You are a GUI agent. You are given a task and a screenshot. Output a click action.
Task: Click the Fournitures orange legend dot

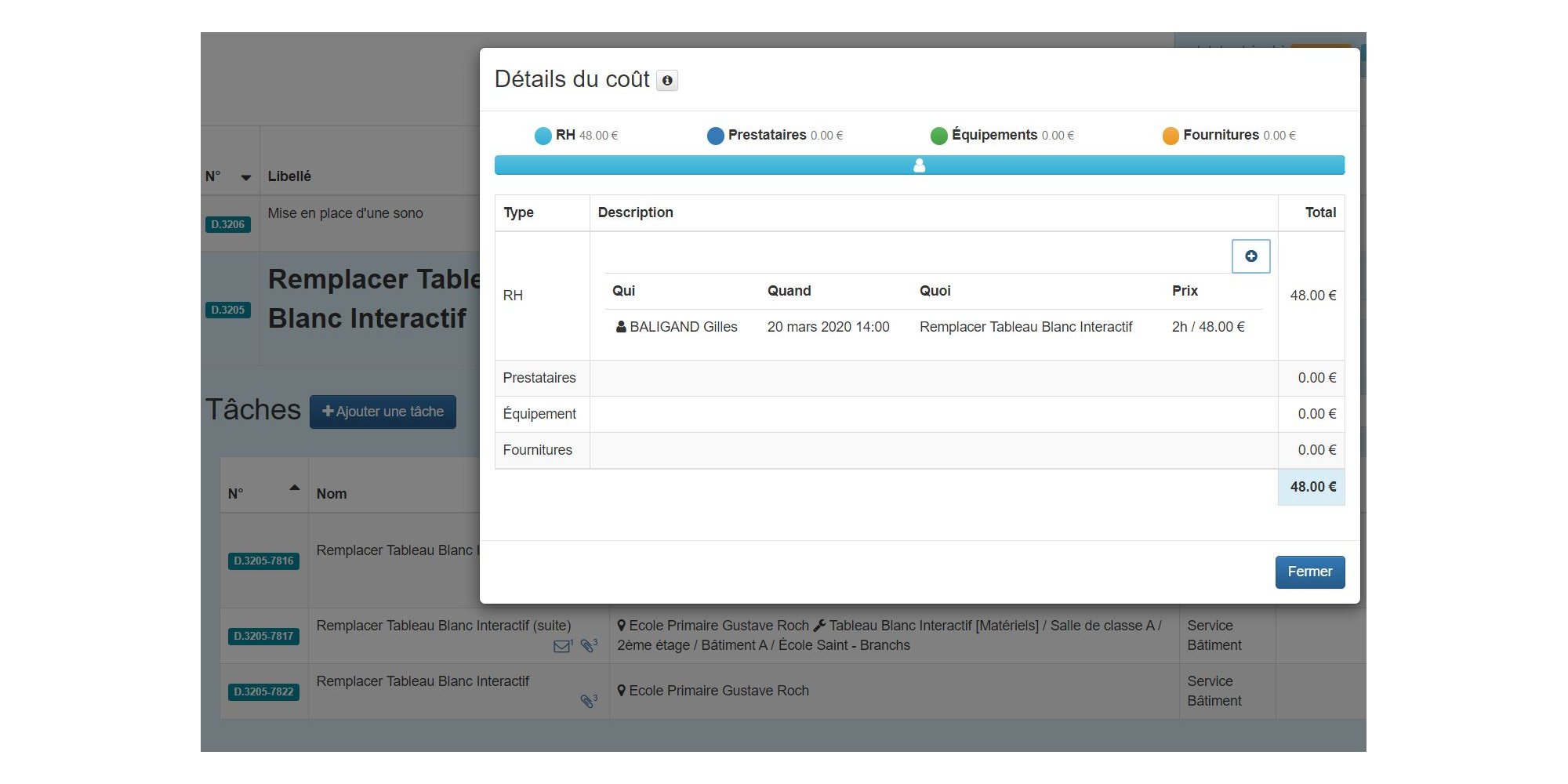1170,136
